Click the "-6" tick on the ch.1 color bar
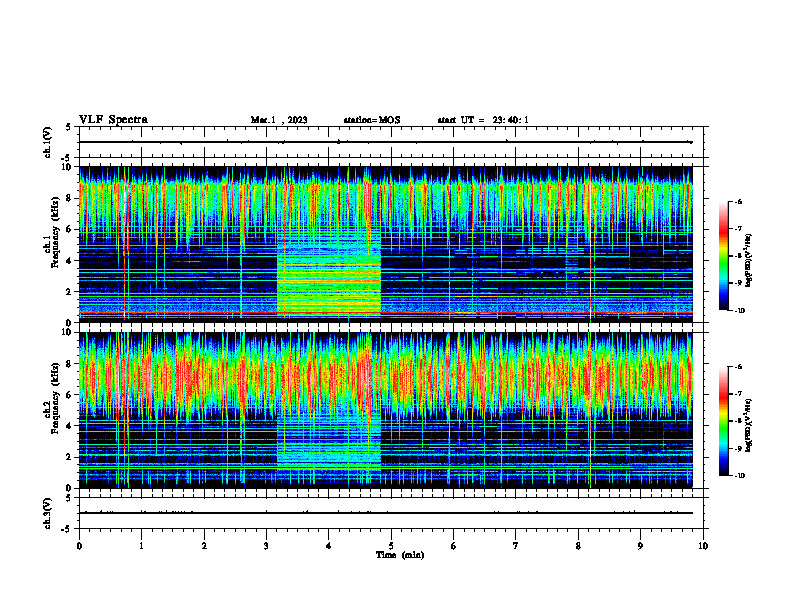 [738, 201]
